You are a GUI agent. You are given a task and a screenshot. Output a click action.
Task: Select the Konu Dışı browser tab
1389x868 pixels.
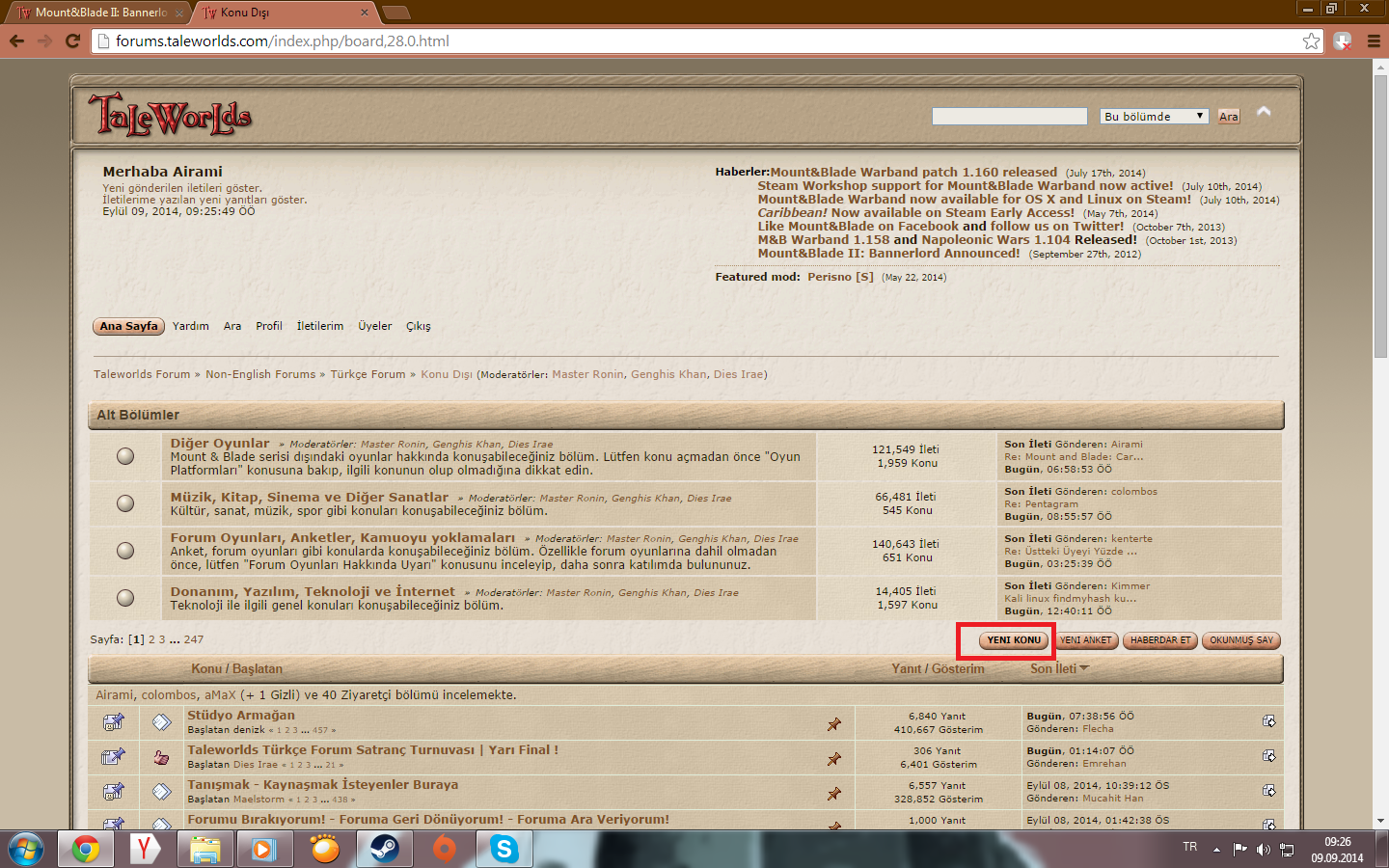(285, 13)
